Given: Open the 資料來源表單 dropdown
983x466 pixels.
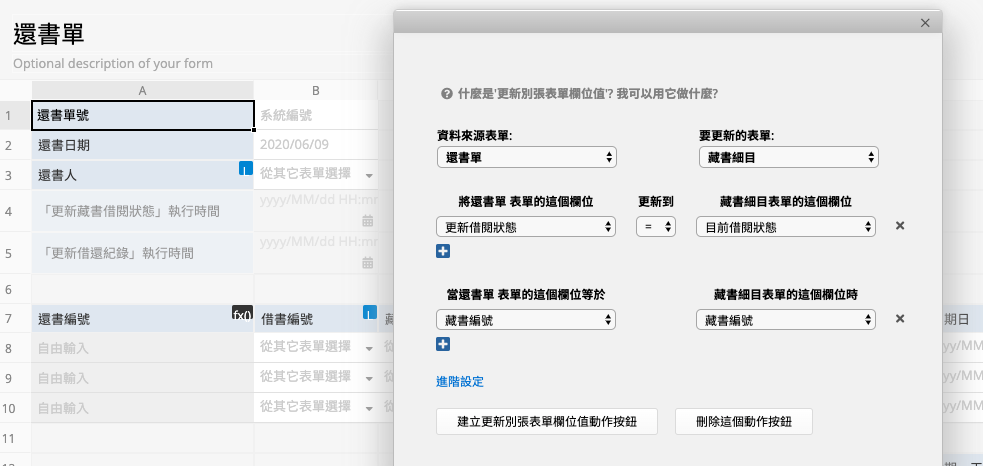Looking at the screenshot, I should pyautogui.click(x=526, y=157).
